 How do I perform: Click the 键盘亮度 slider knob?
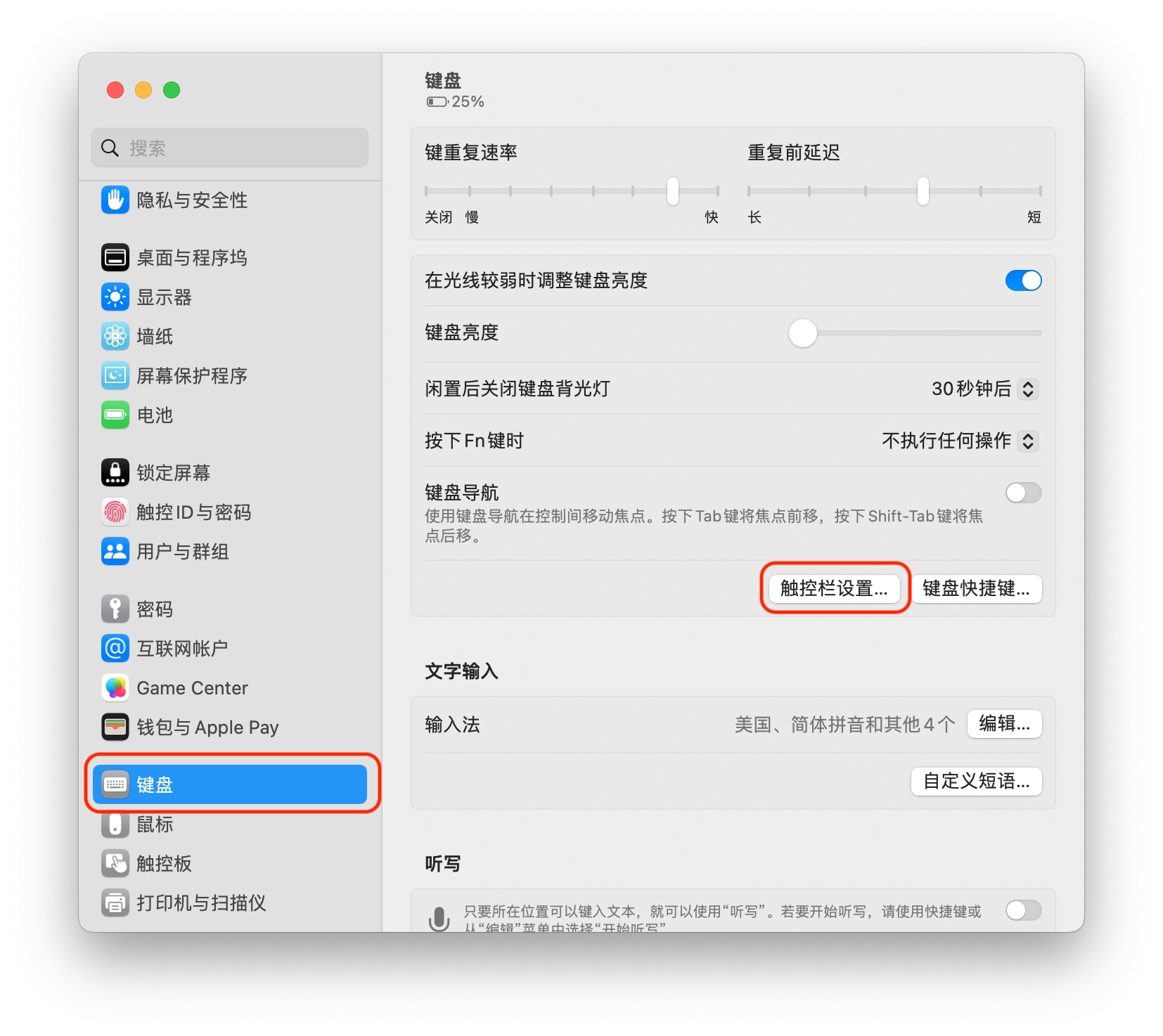click(x=802, y=333)
